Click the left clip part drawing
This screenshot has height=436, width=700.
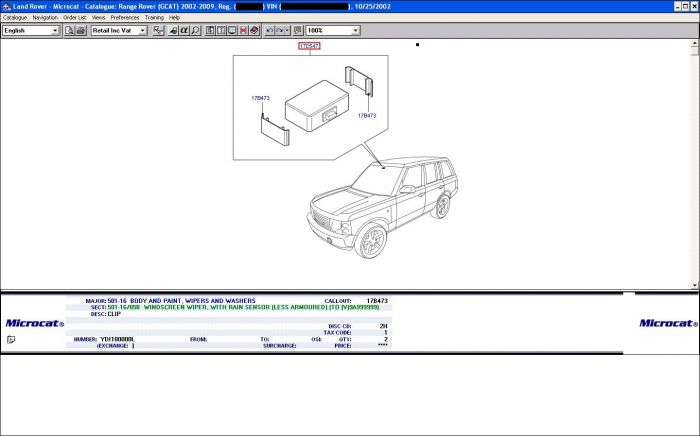click(x=275, y=130)
